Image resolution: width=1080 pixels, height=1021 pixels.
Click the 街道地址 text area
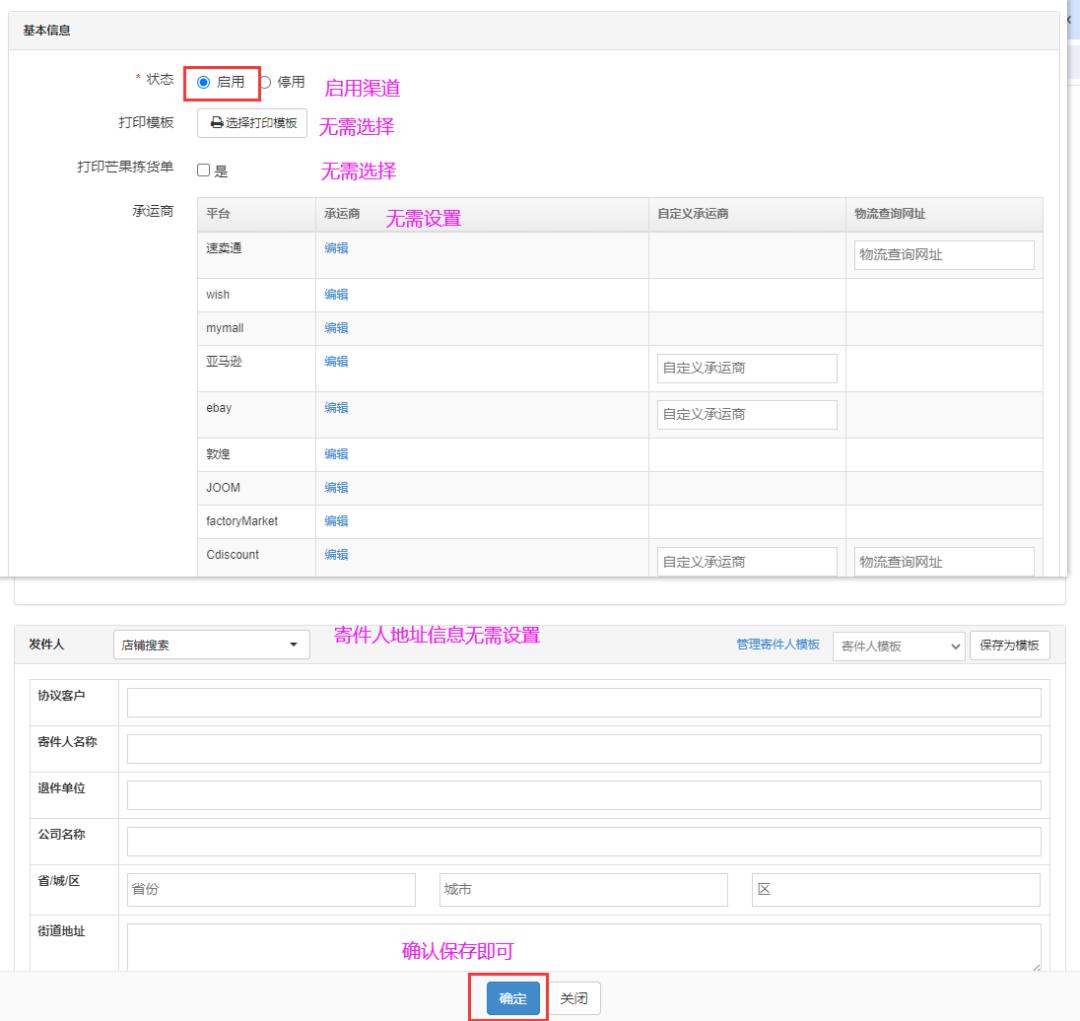tap(584, 945)
